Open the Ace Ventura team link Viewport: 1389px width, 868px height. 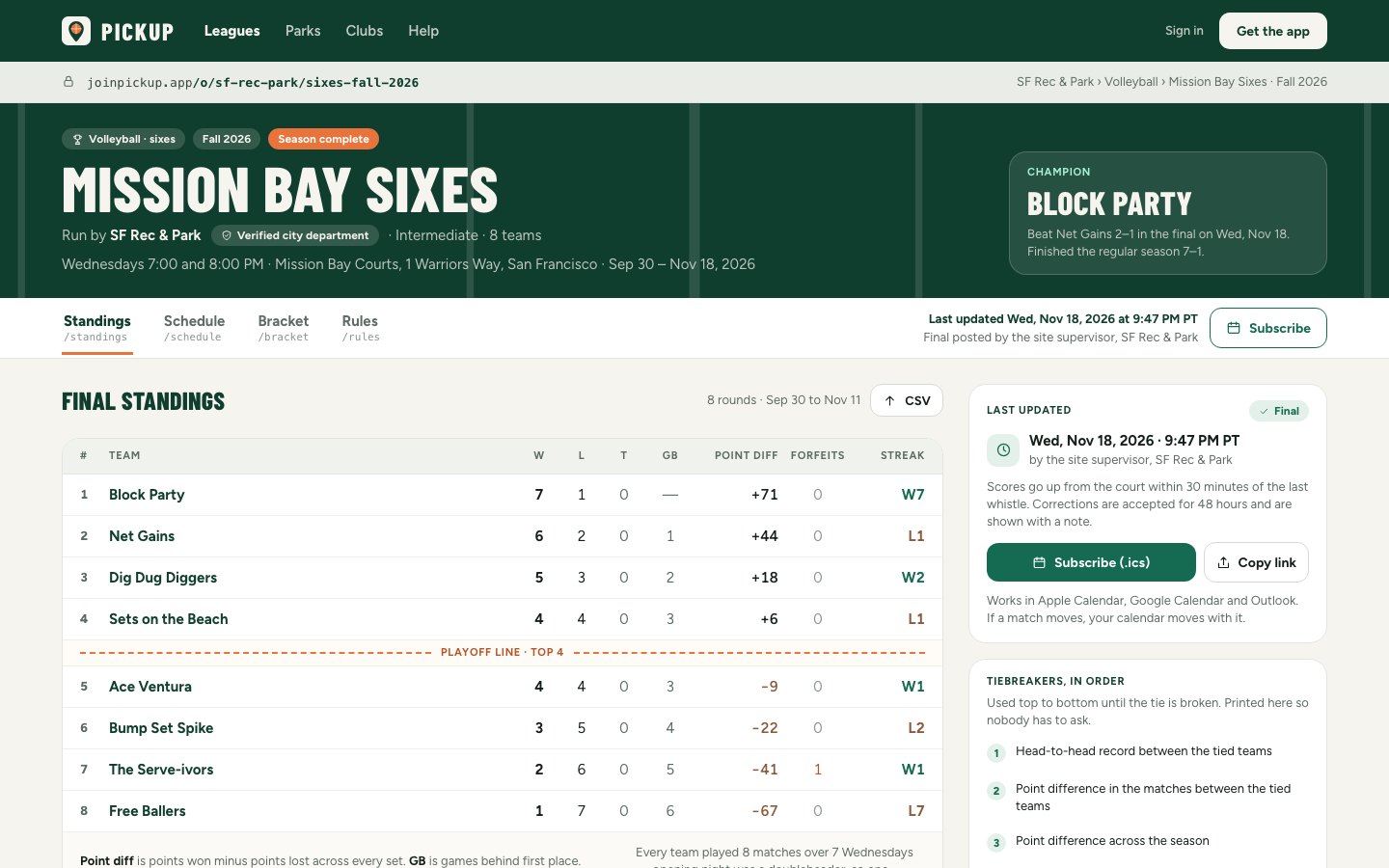pos(150,687)
